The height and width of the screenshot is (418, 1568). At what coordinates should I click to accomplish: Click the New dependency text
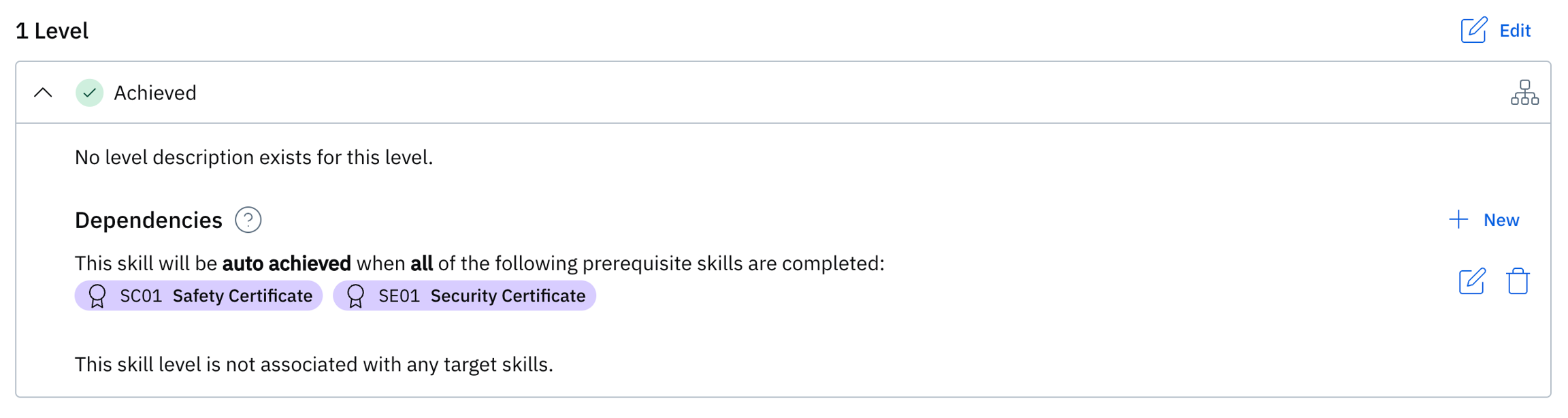point(1501,220)
